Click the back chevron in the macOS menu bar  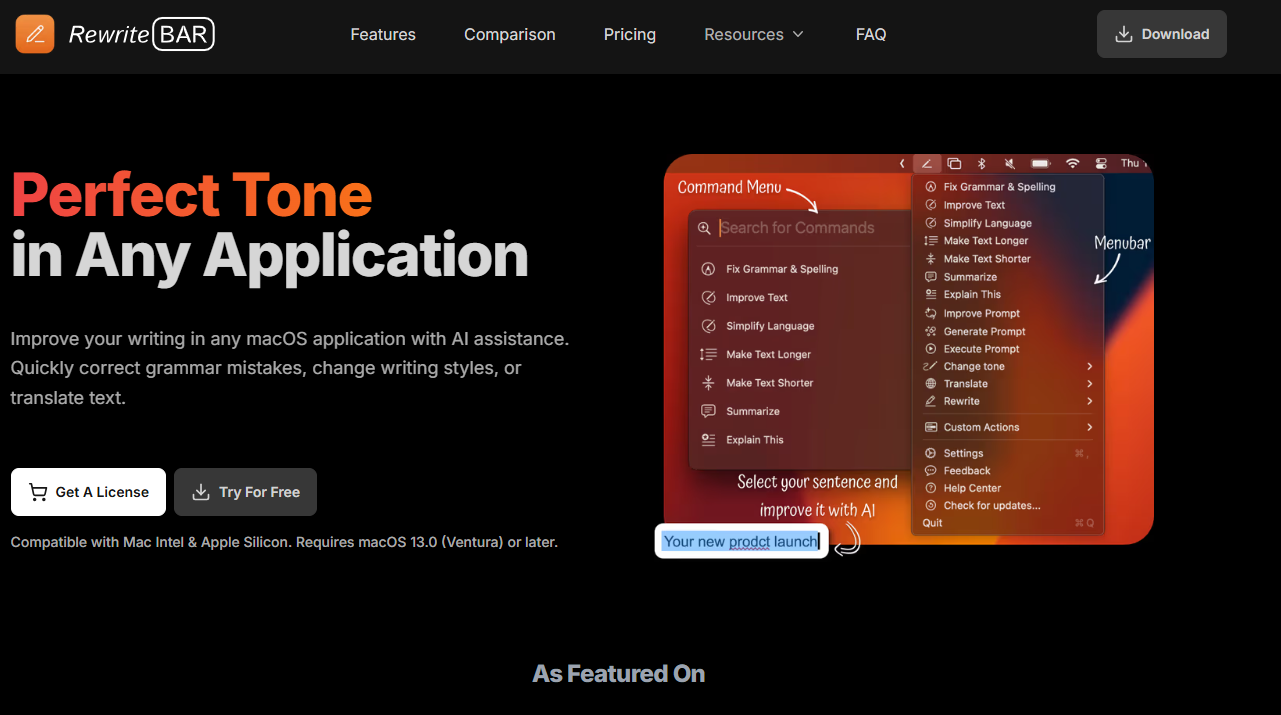coord(902,164)
